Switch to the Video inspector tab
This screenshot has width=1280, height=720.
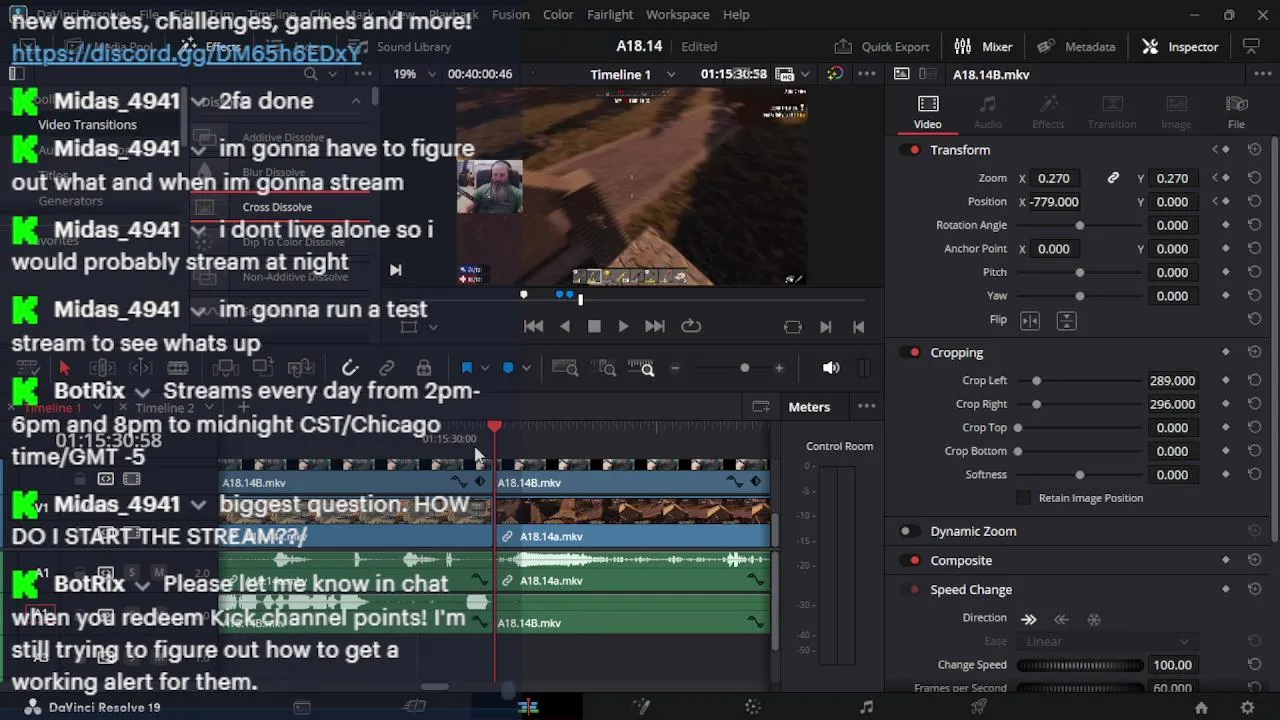pos(928,111)
